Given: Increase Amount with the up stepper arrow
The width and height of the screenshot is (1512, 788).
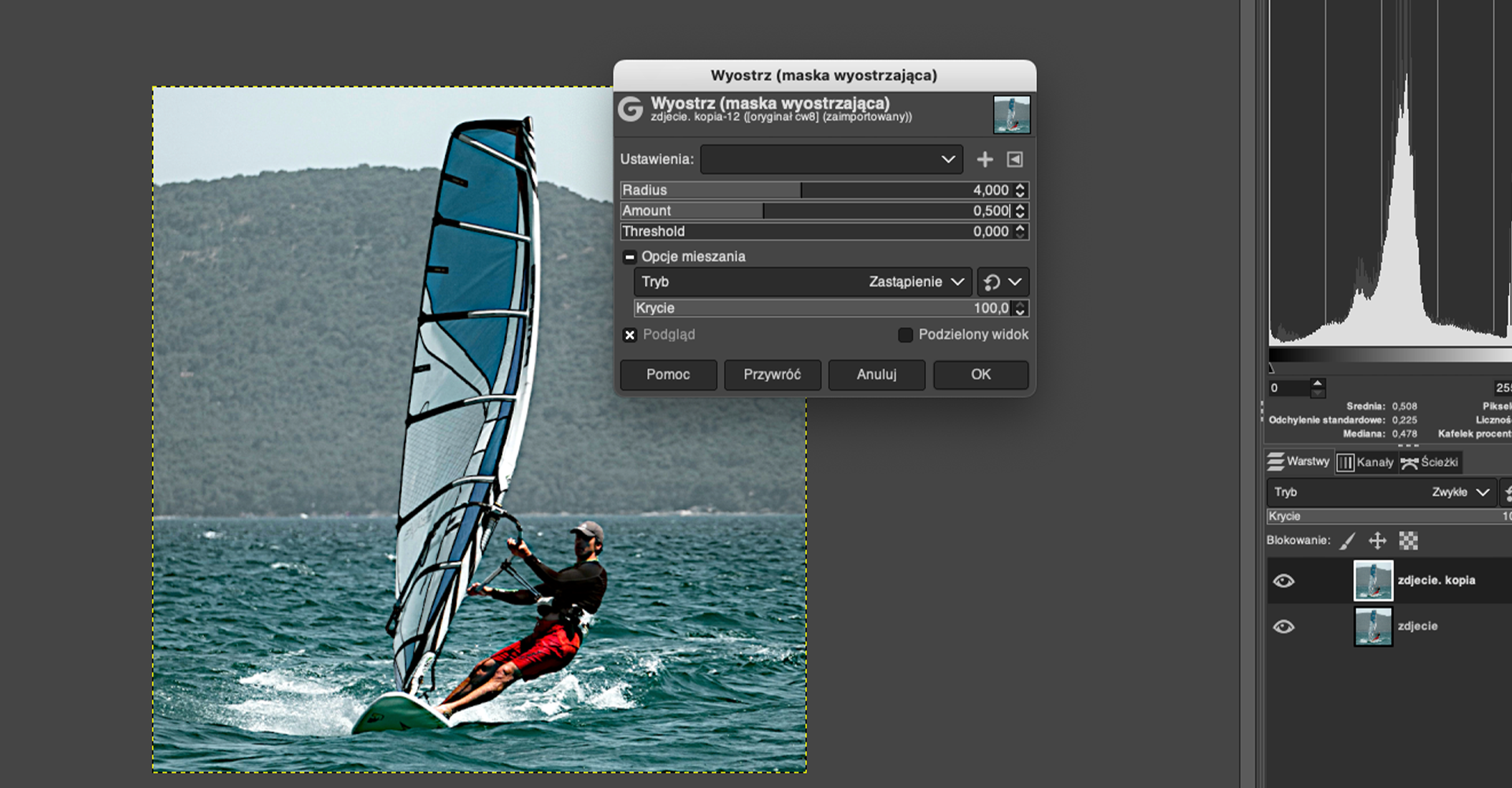Looking at the screenshot, I should coord(1021,206).
